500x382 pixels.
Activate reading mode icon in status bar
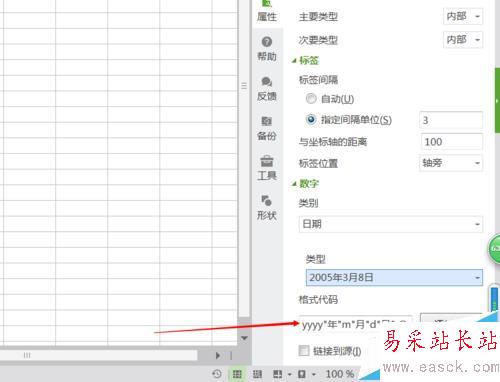coord(277,374)
